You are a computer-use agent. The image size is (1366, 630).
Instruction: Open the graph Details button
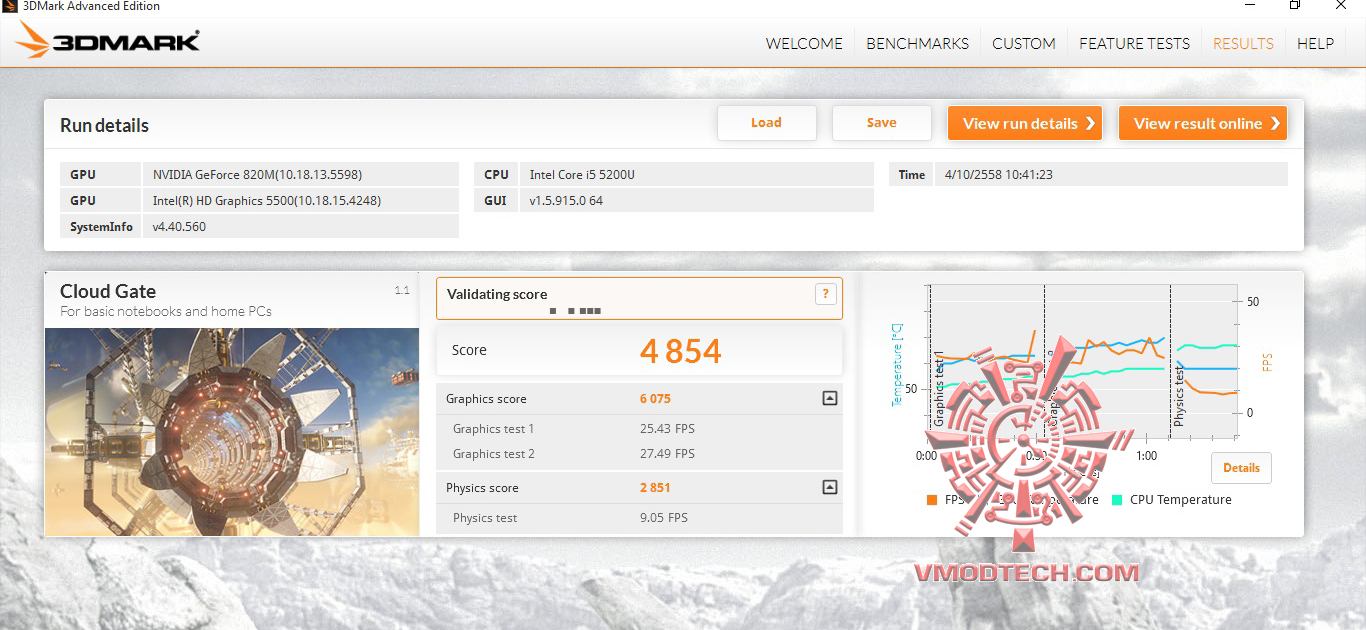(x=1241, y=468)
